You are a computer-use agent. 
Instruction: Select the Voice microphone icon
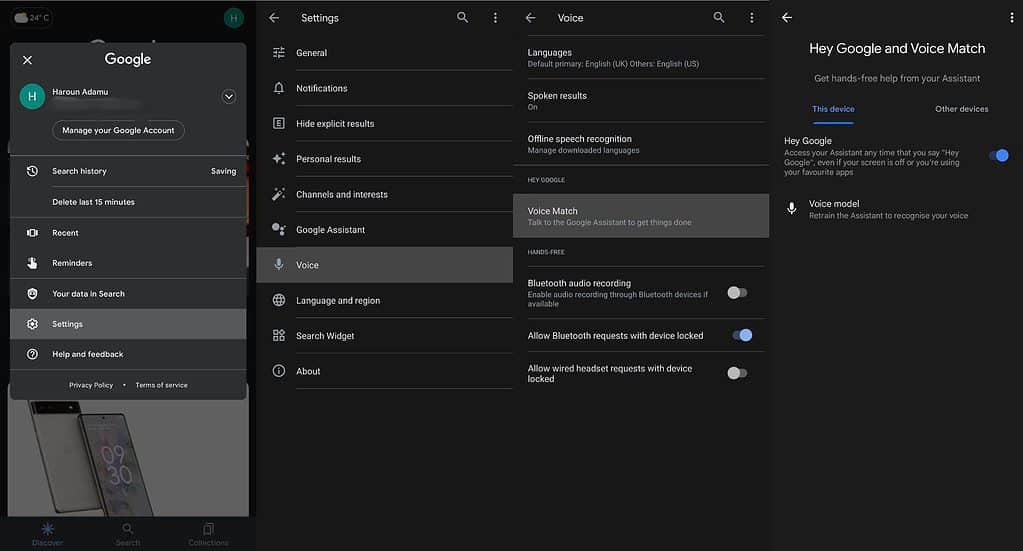tap(279, 265)
